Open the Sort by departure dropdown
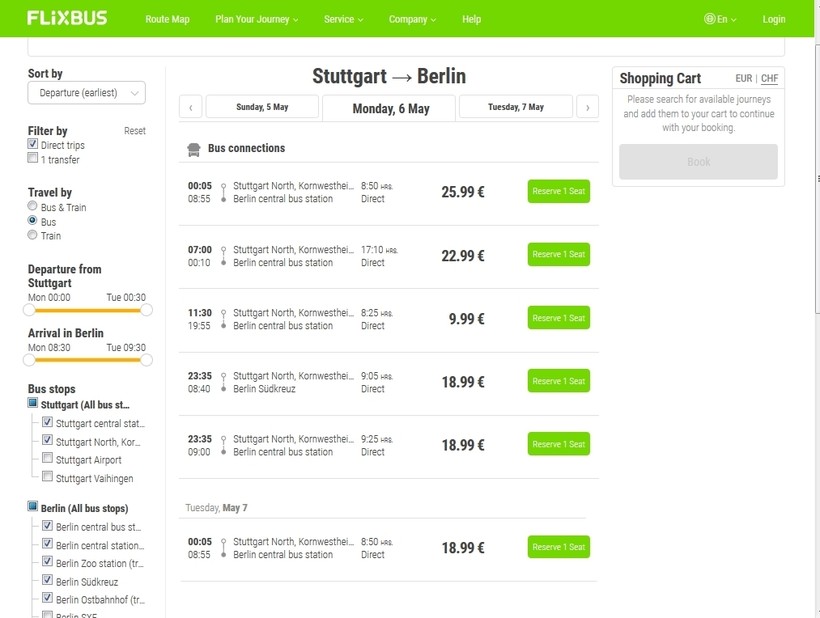Image resolution: width=820 pixels, height=618 pixels. point(86,93)
